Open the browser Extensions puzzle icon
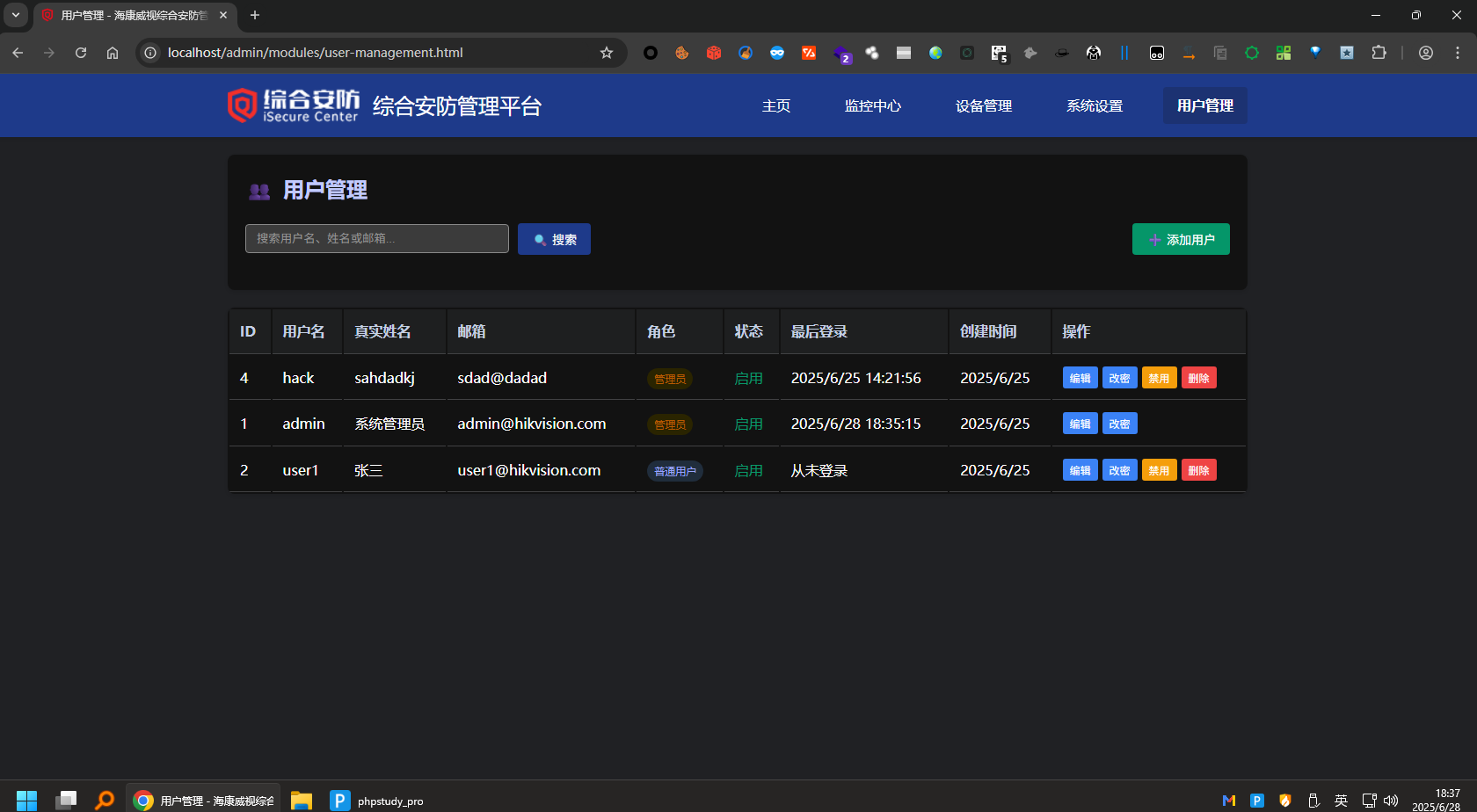Image resolution: width=1477 pixels, height=812 pixels. (x=1379, y=53)
